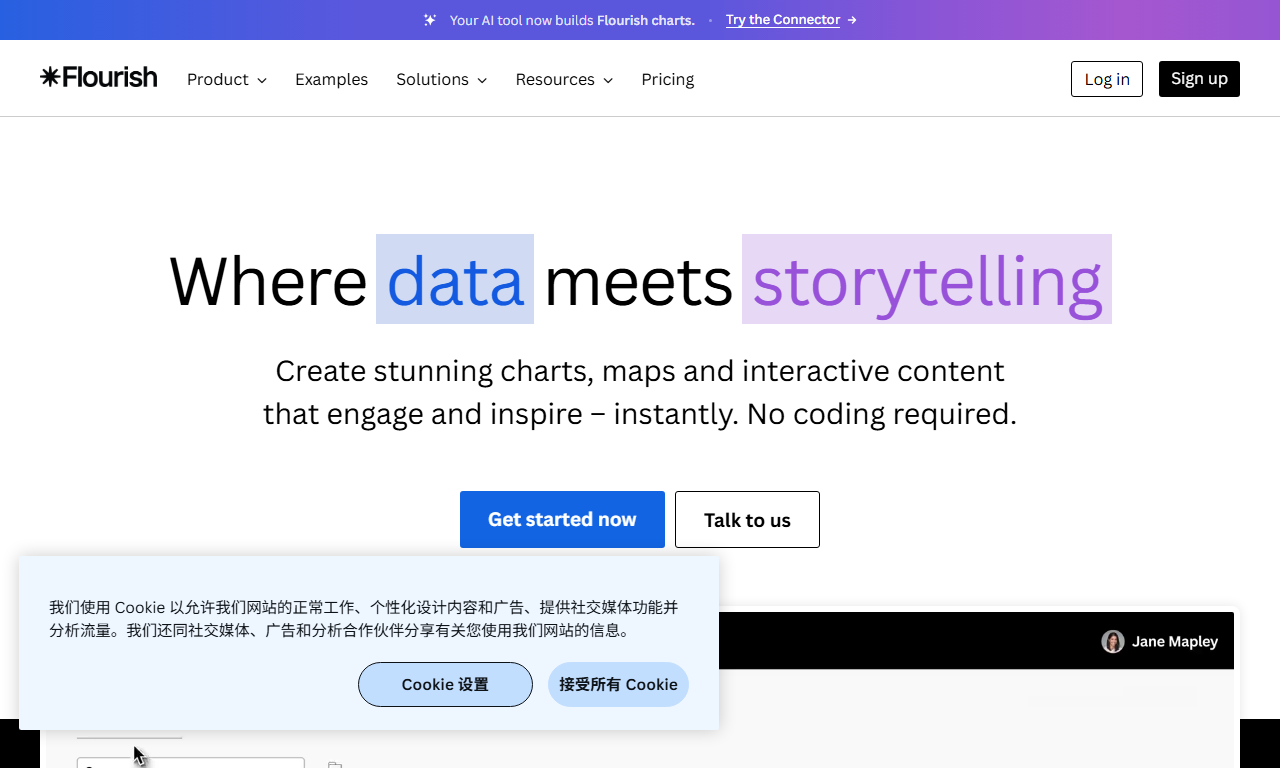Image resolution: width=1280 pixels, height=768 pixels.
Task: Click the sparkle icon in the announcement banner
Action: (430, 20)
